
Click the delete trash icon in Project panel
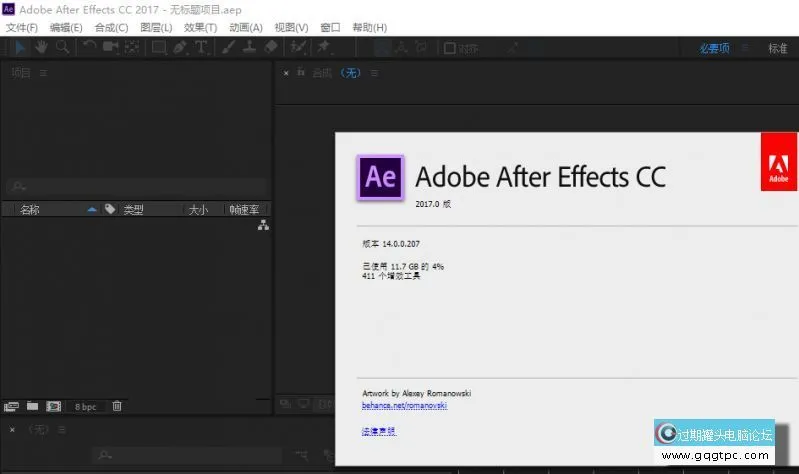117,406
